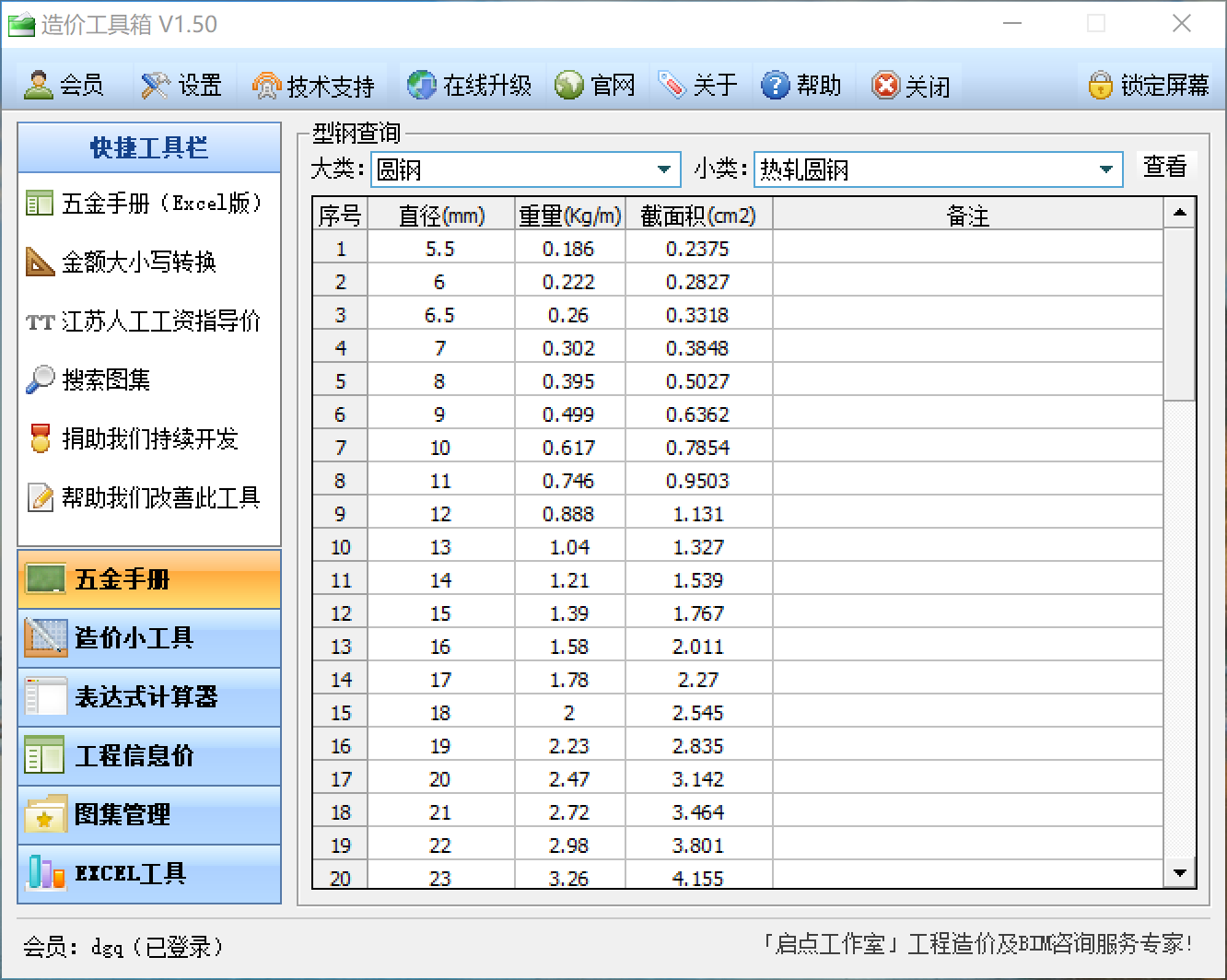Click the TT icon for 江苏人工工资指导价
1227x980 pixels.
coord(40,322)
